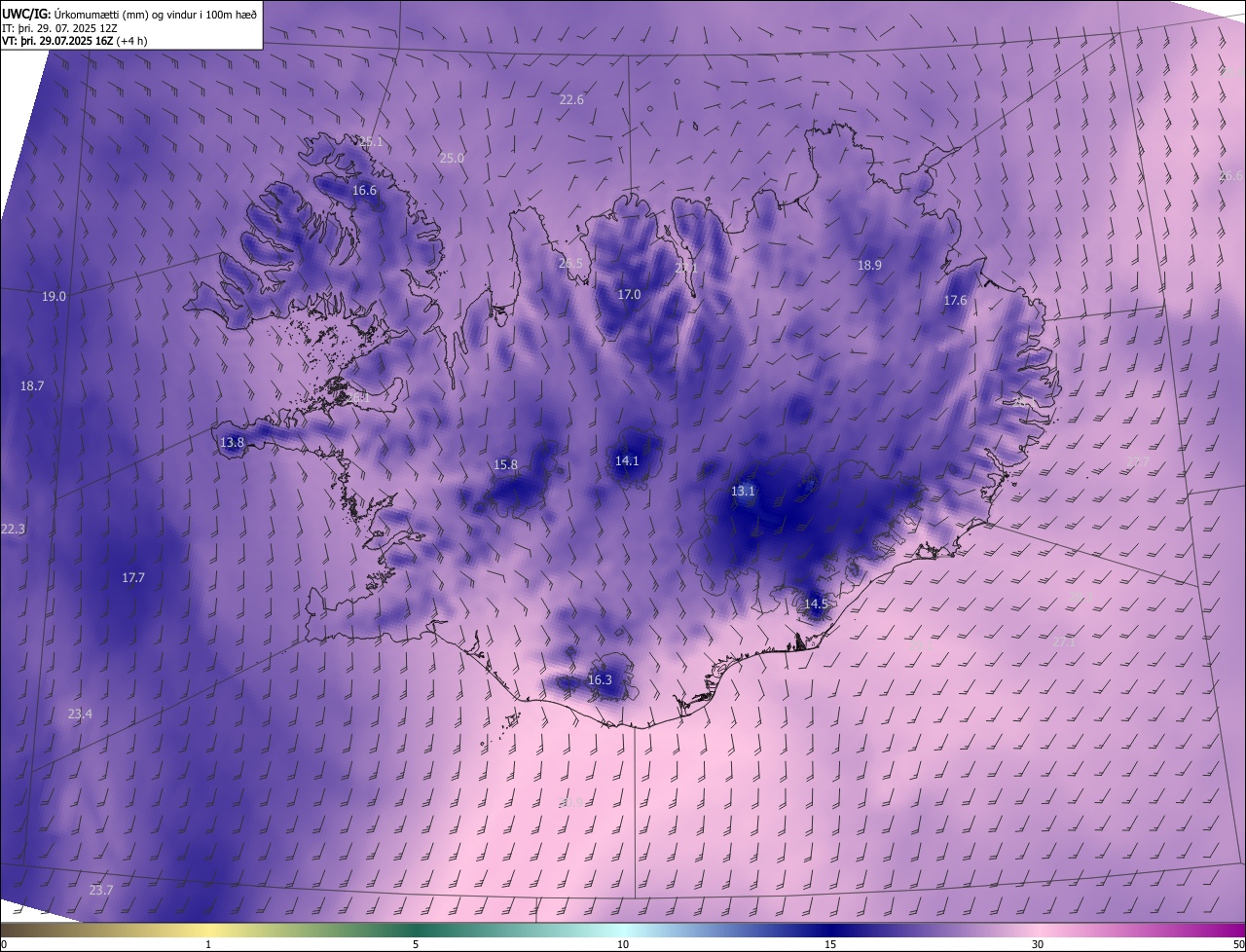Screen dimensions: 1246x952
Task: Click the 17.7 value southwest of Iceland
Action: coord(133,577)
